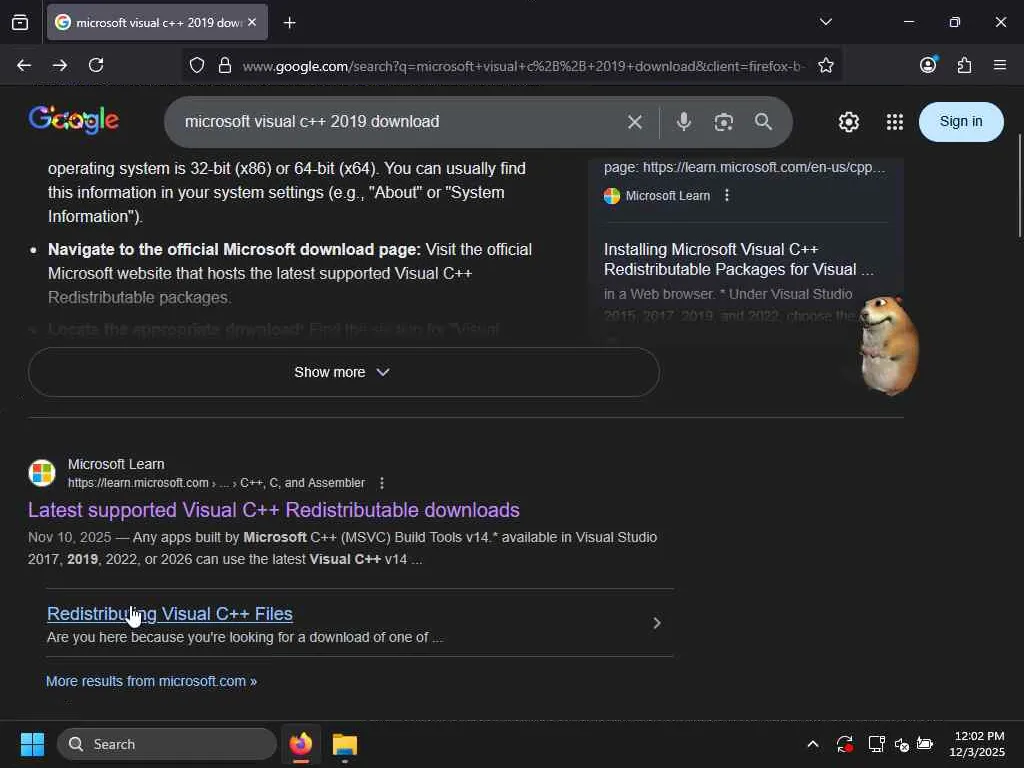1024x768 pixels.
Task: Open Google quick settings gear
Action: 848,121
